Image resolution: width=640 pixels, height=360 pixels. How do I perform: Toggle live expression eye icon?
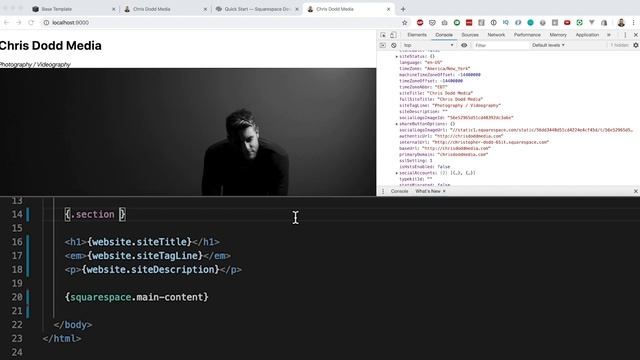tap(464, 45)
